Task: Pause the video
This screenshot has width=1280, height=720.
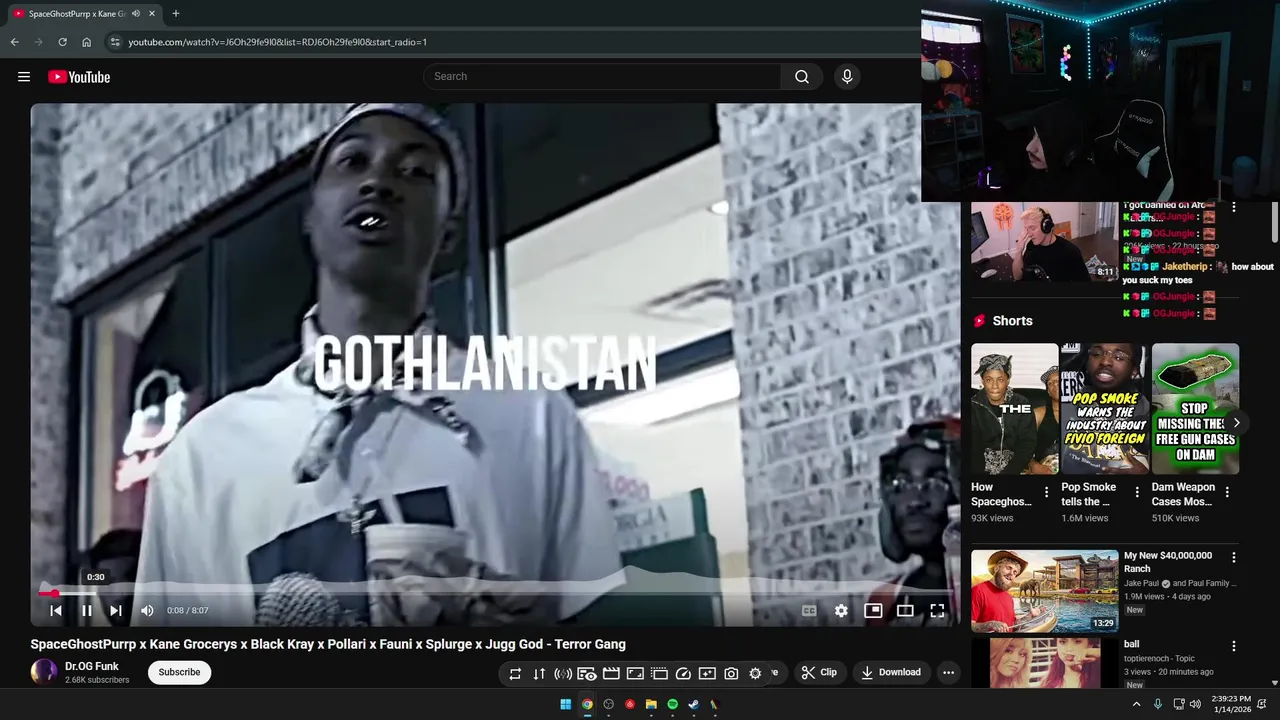Action: click(87, 610)
